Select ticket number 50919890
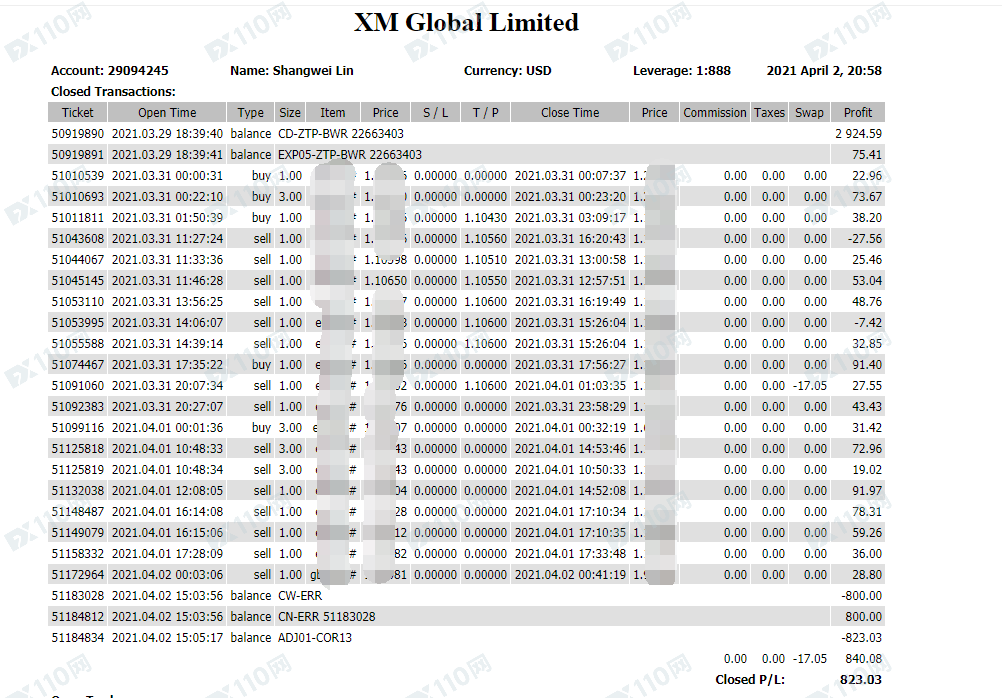Viewport: 1002px width, 698px height. click(x=77, y=134)
